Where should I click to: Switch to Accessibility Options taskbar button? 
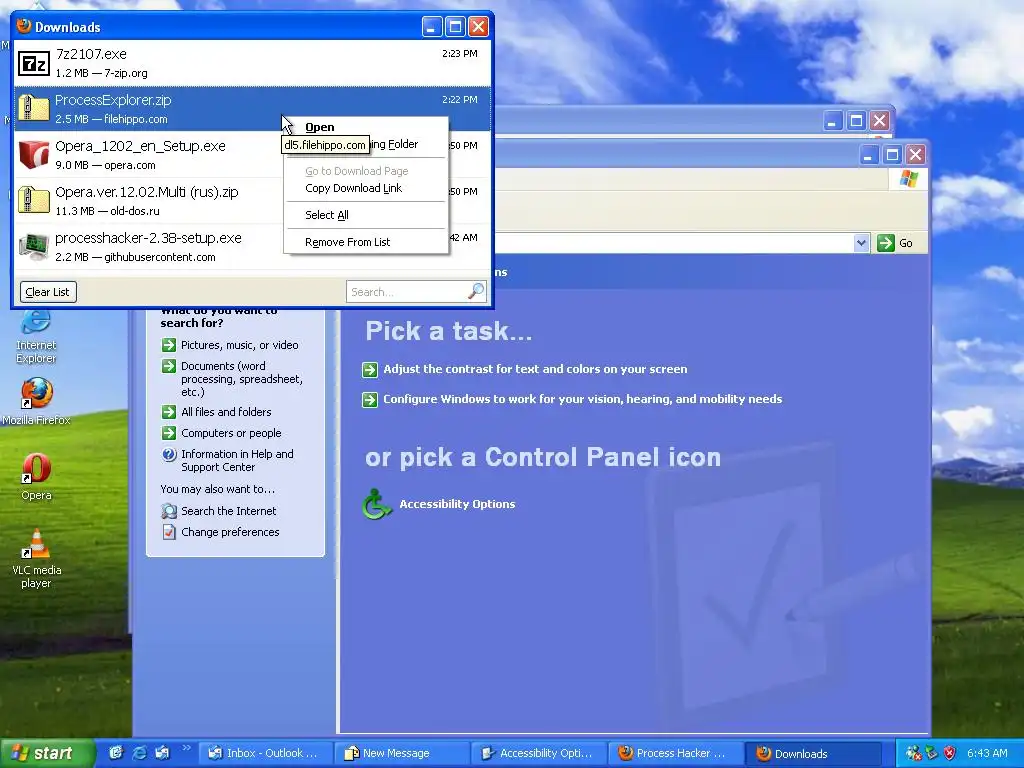[x=539, y=753]
